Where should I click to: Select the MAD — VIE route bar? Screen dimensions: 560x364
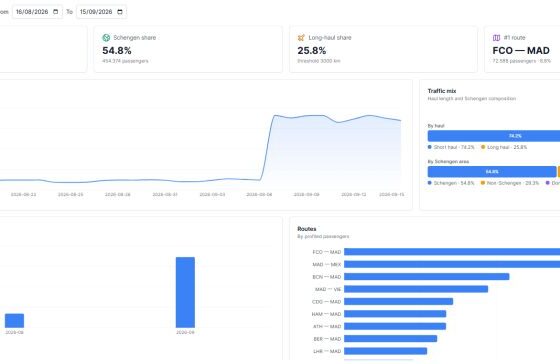pyautogui.click(x=416, y=289)
